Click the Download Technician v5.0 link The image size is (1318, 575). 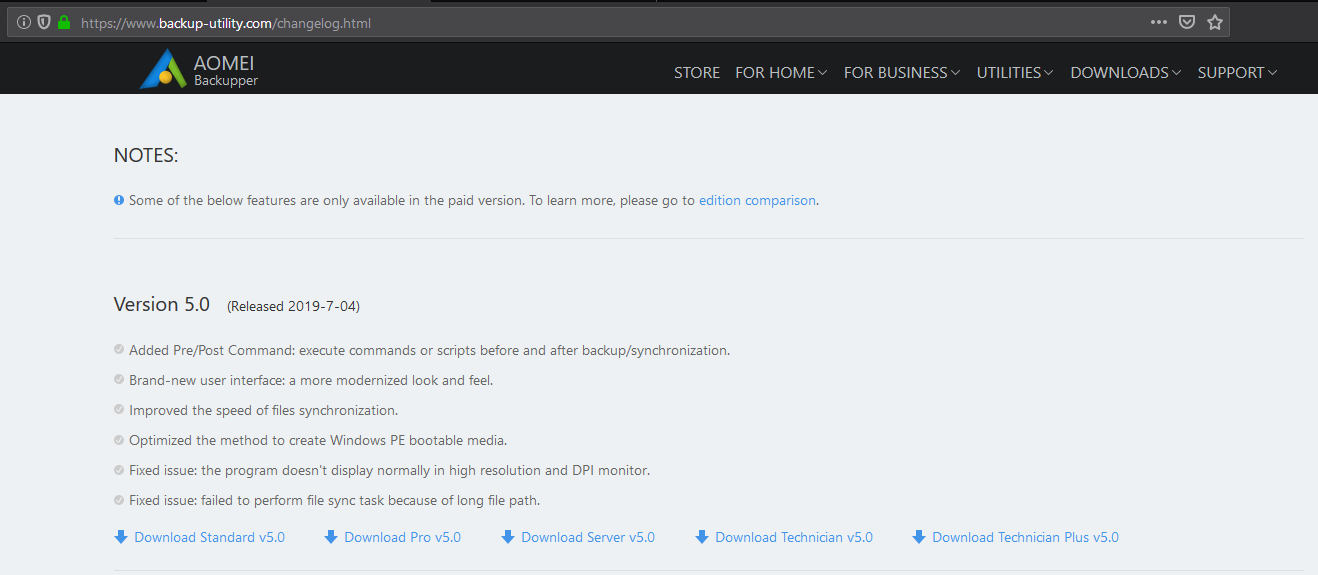(x=794, y=537)
